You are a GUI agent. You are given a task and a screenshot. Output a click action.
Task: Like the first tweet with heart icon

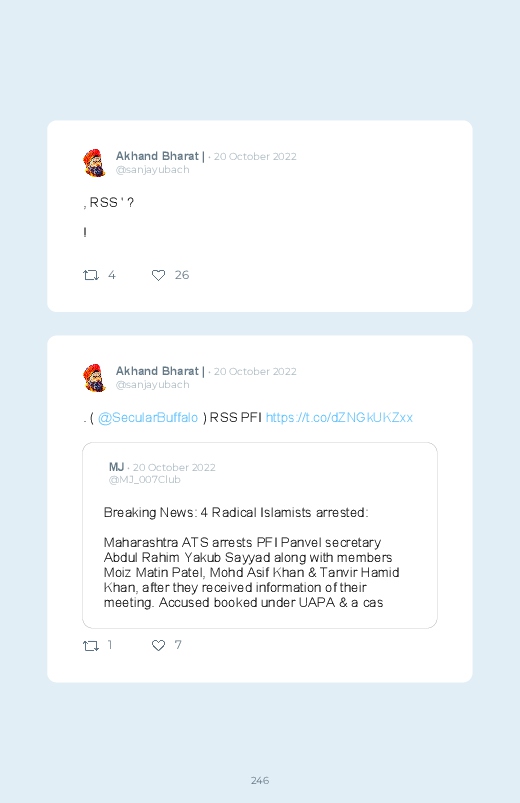coord(158,275)
